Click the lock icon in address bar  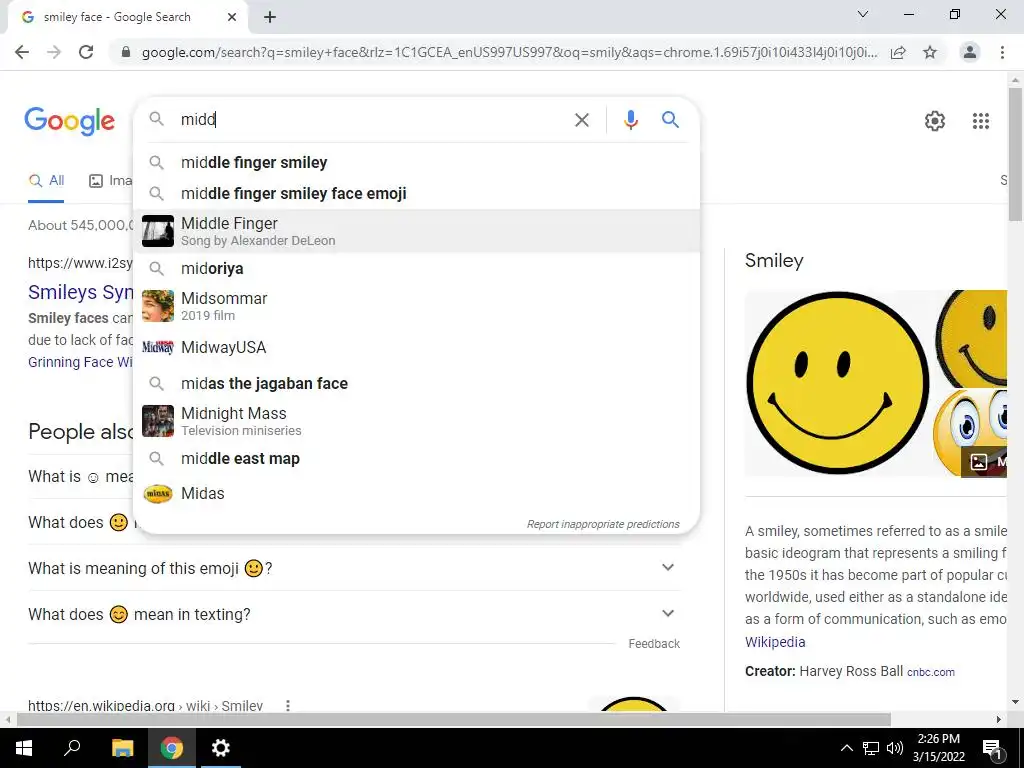coord(126,52)
